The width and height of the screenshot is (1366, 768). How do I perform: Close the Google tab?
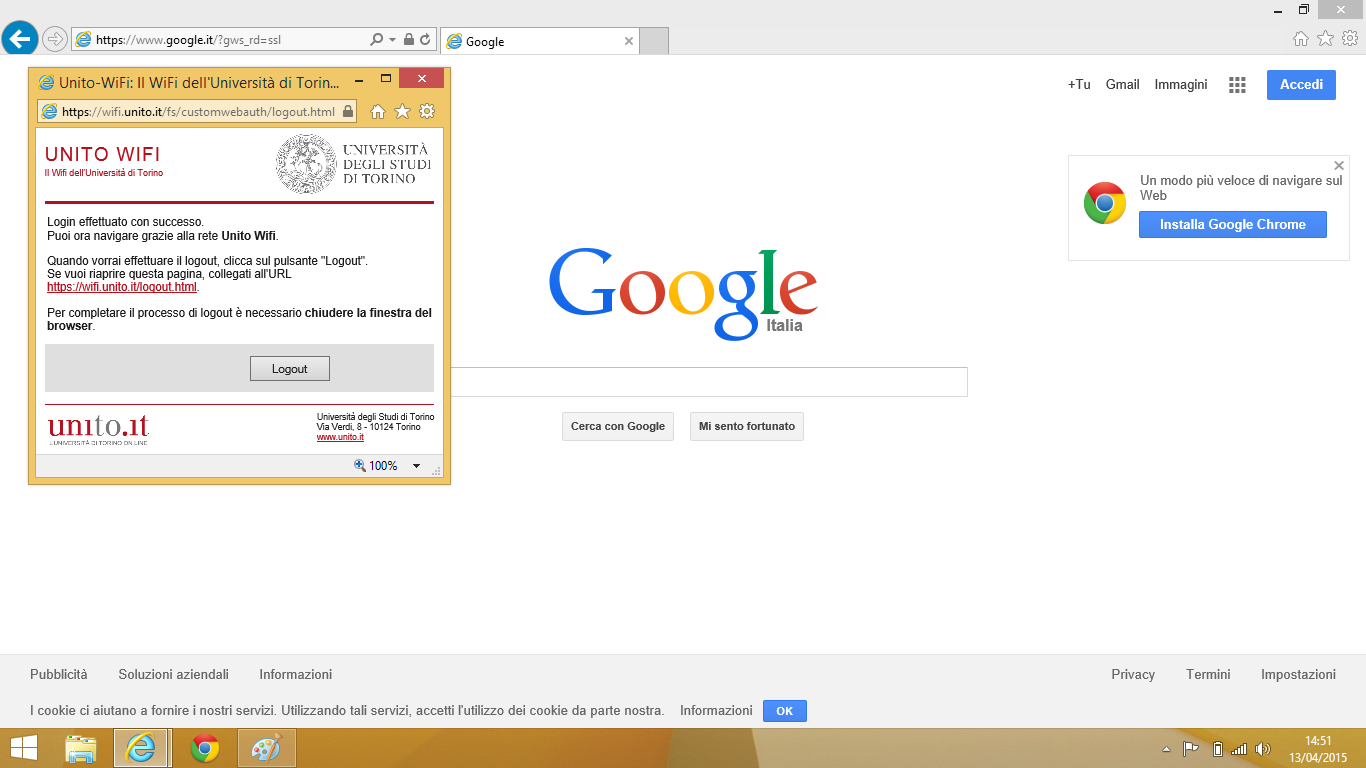(x=629, y=41)
